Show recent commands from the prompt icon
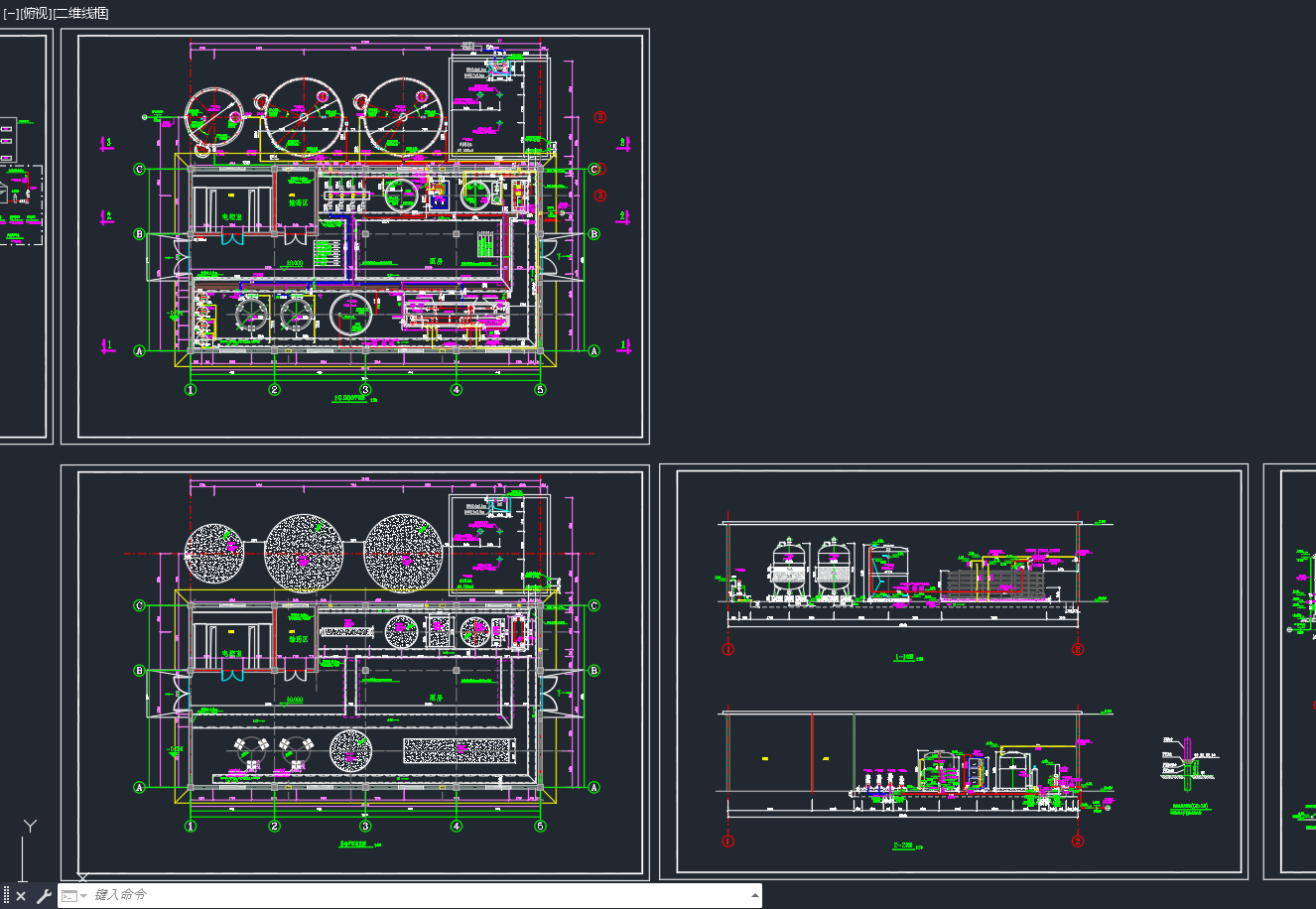Image resolution: width=1316 pixels, height=909 pixels. coord(73,895)
